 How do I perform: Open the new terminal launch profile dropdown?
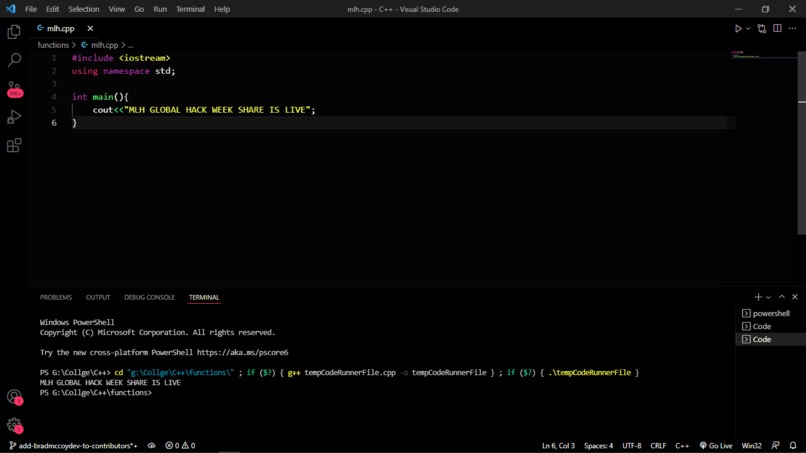tap(768, 297)
